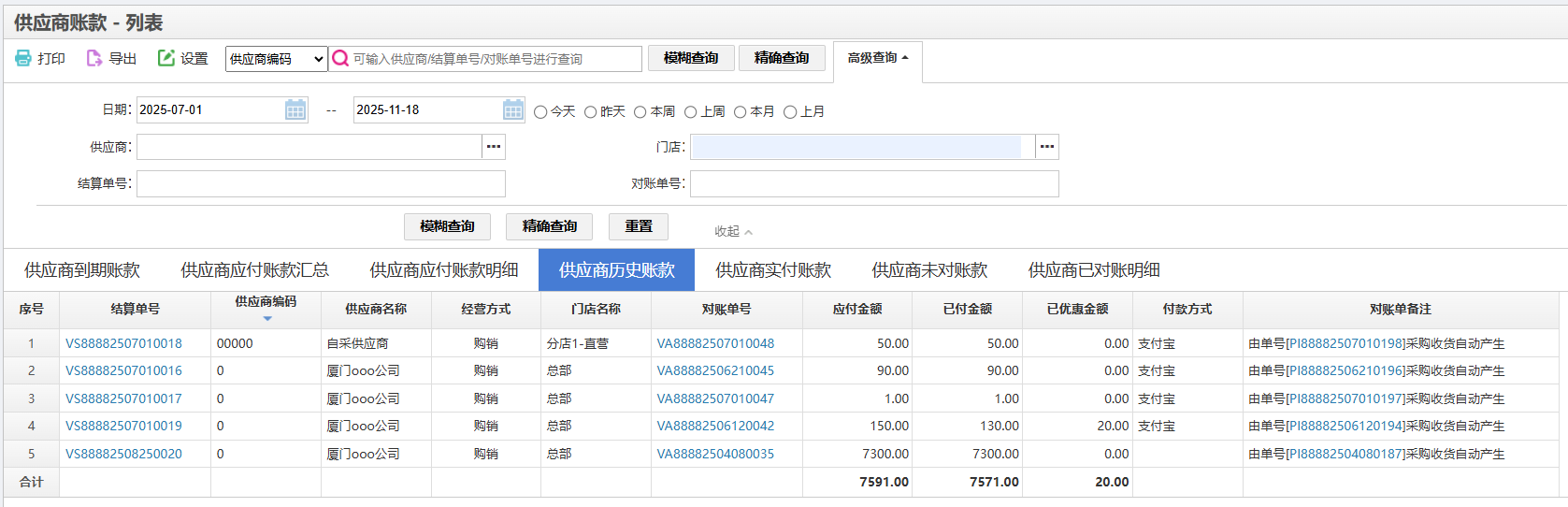Open the start date calendar picker
This screenshot has height=507, width=1568.
[295, 110]
